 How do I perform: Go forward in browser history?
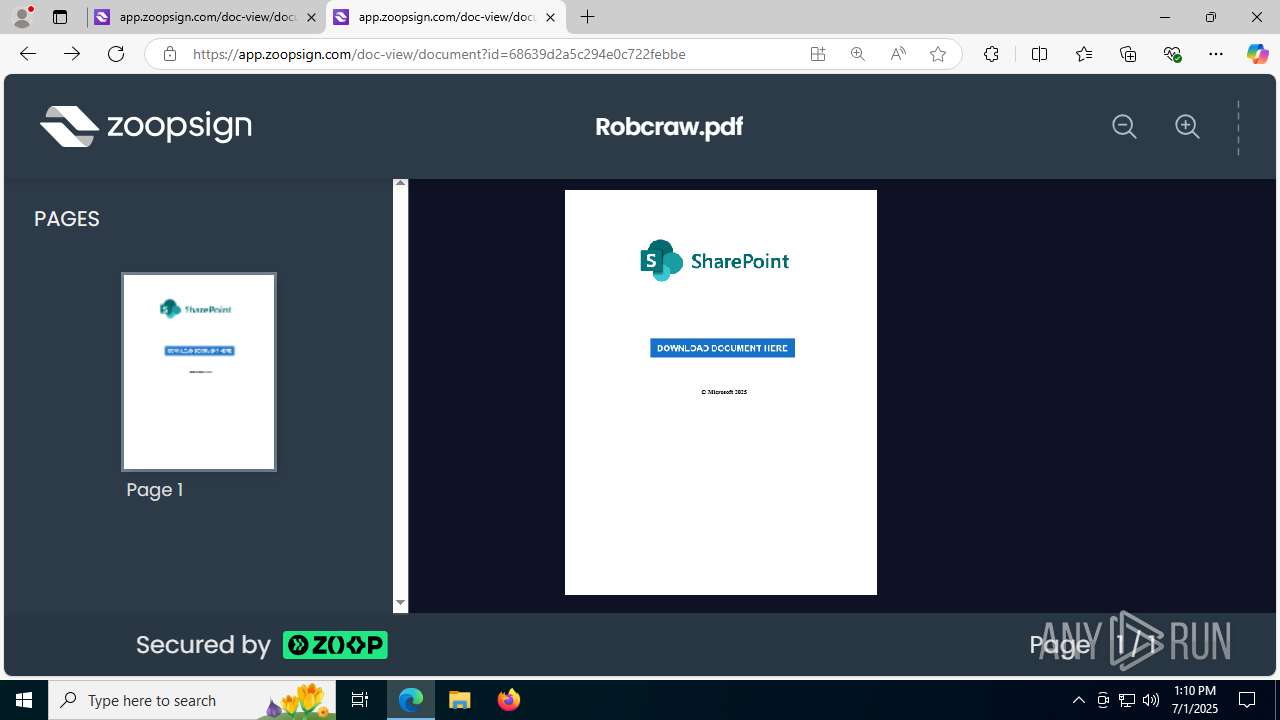pos(72,54)
